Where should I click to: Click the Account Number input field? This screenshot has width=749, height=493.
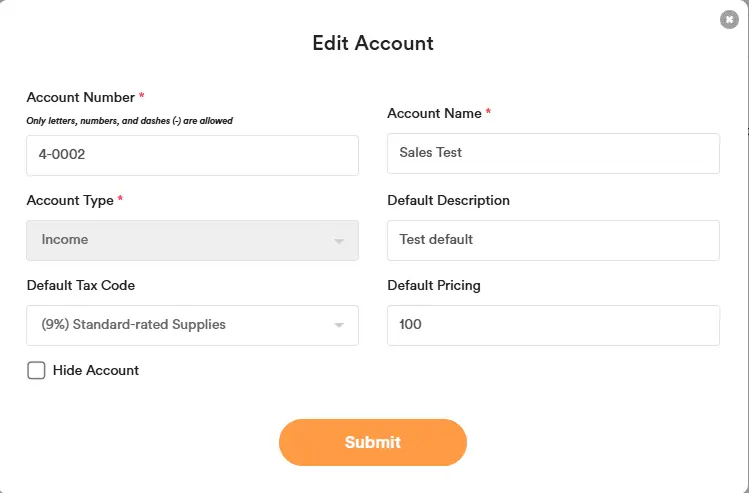pyautogui.click(x=192, y=155)
